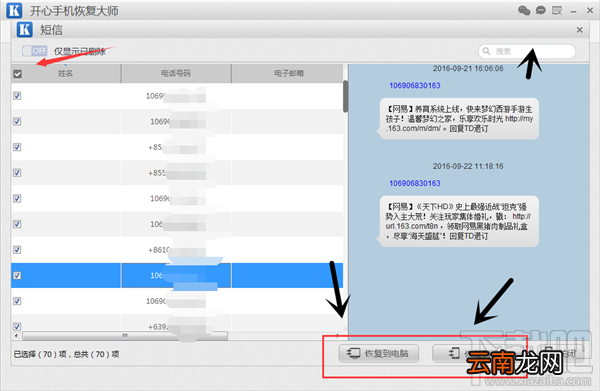Open the feedback screen icon in title bar
The width and height of the screenshot is (600, 391).
coord(557,10)
